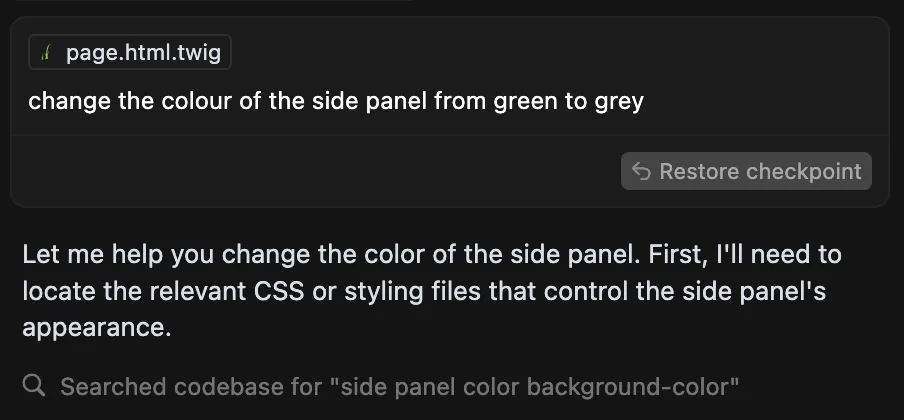Click the quoted "side panel color background-color" query
This screenshot has width=904, height=420.
point(540,386)
